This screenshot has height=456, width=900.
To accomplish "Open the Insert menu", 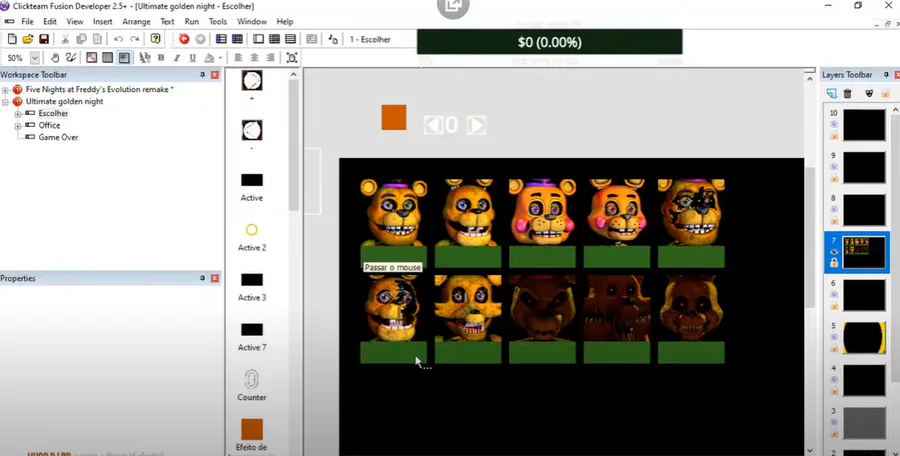I will pos(103,21).
